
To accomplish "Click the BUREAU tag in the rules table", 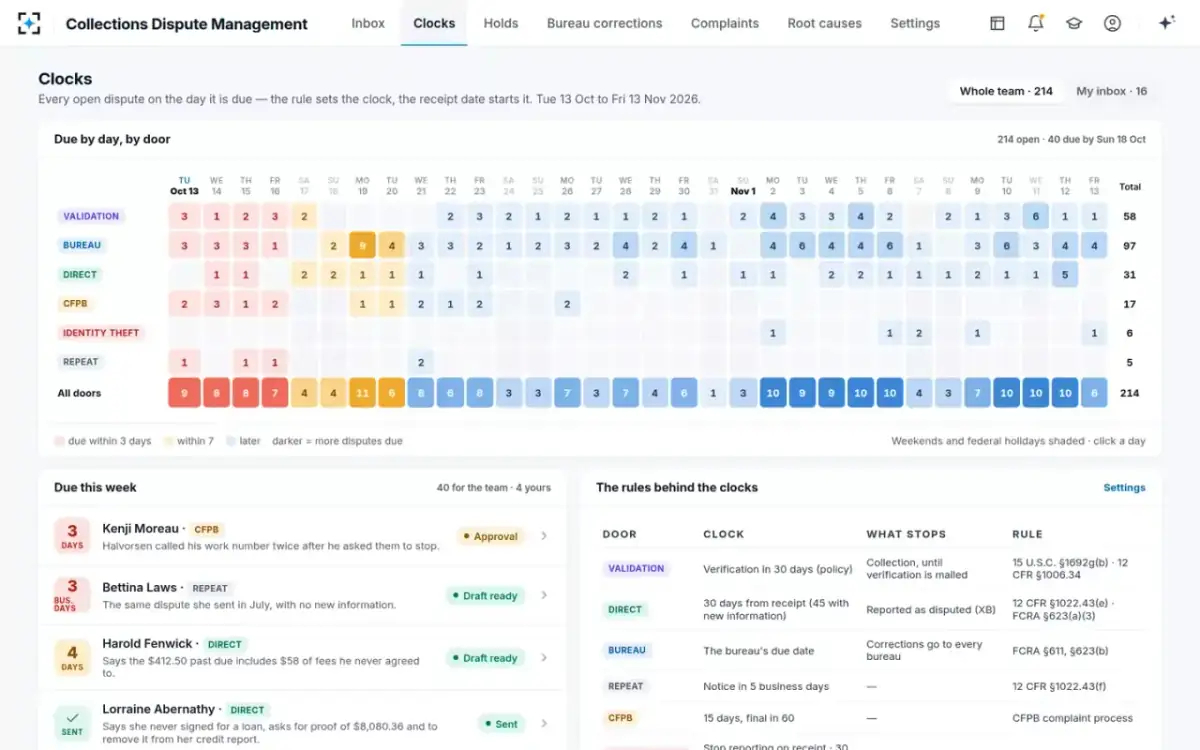I will [627, 650].
